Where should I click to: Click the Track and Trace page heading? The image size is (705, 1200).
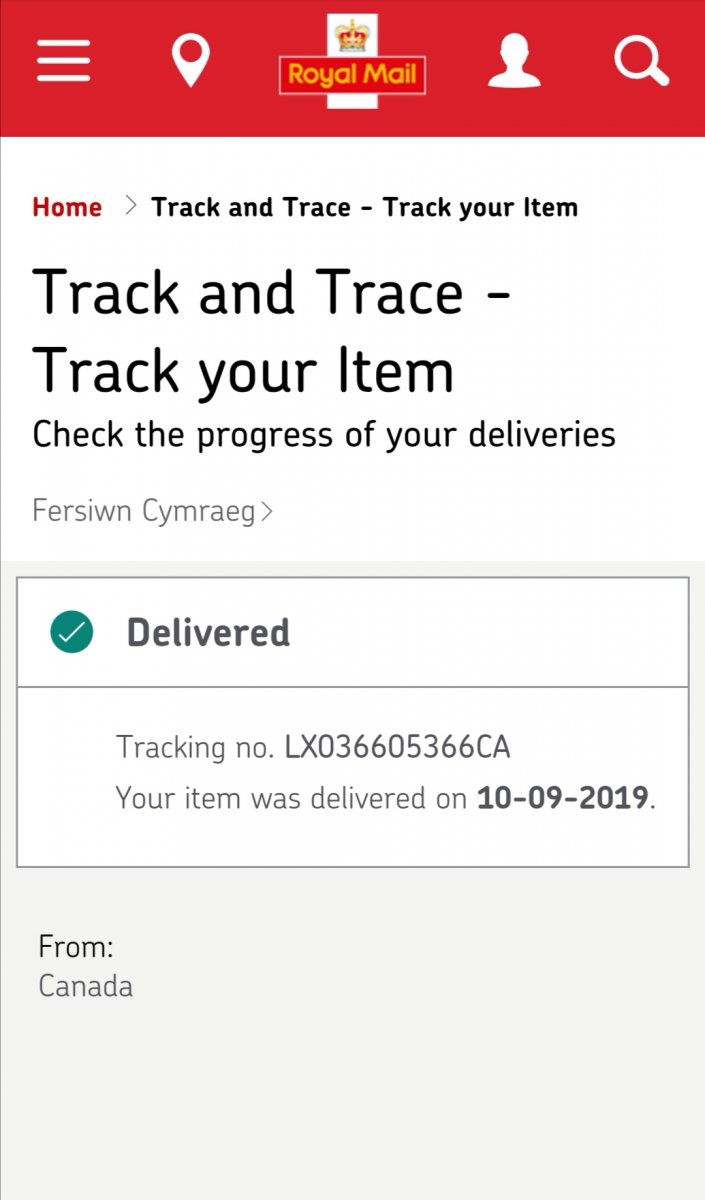tap(272, 330)
